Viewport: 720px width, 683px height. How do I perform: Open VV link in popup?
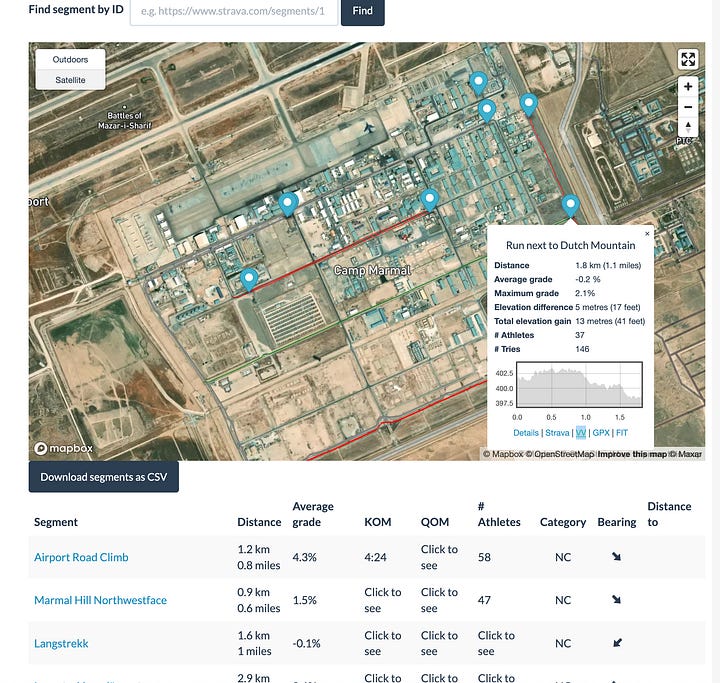pos(580,433)
